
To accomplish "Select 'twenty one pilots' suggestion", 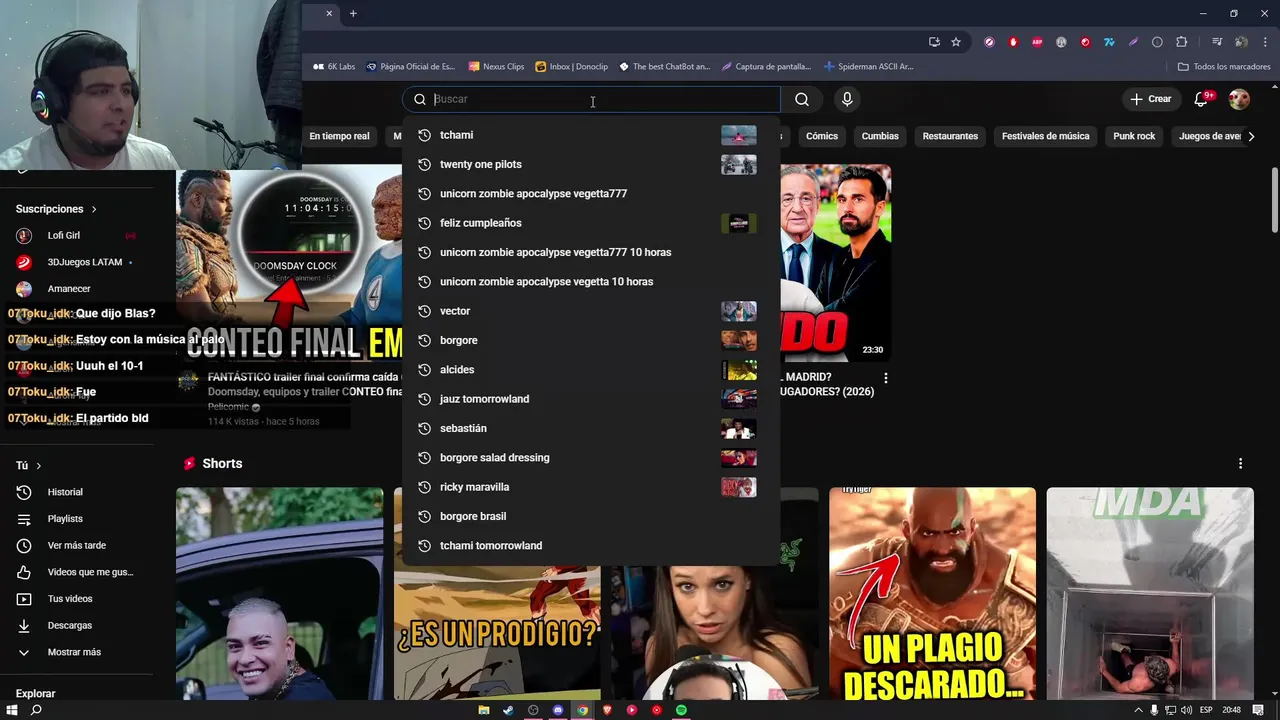I will tap(591, 164).
